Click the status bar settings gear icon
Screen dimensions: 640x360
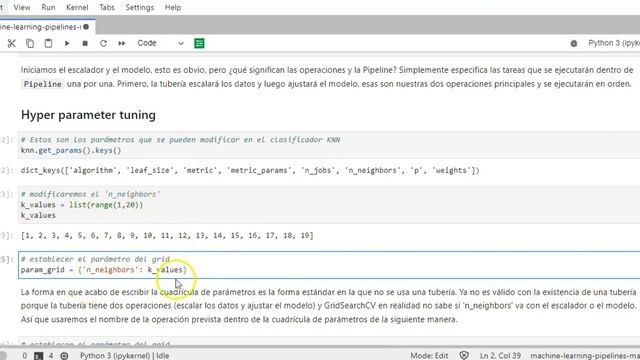(64, 356)
